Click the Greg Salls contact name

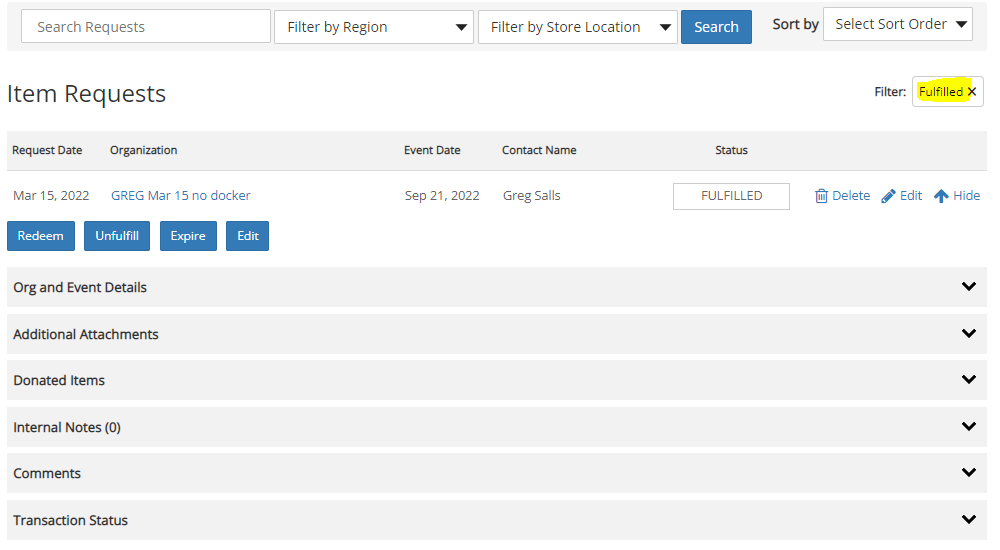[531, 196]
